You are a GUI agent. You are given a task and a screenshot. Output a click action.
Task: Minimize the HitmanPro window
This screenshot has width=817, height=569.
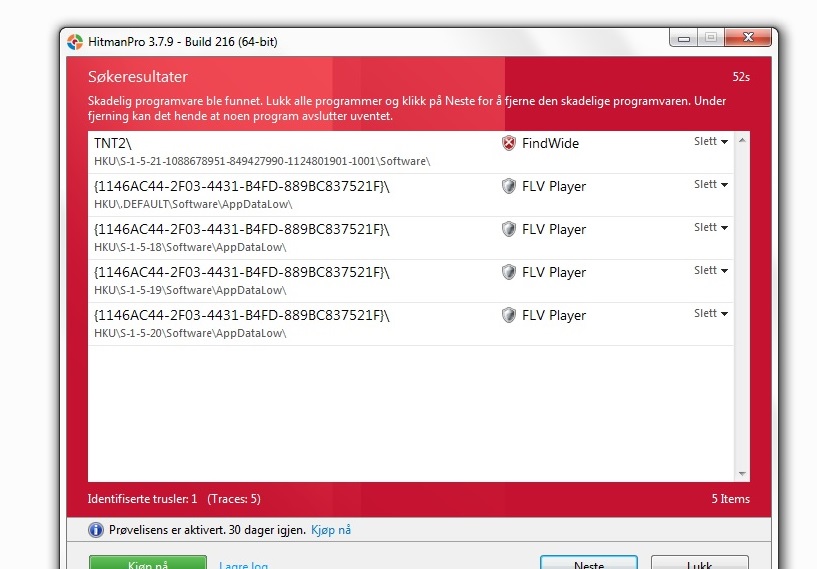click(x=684, y=38)
